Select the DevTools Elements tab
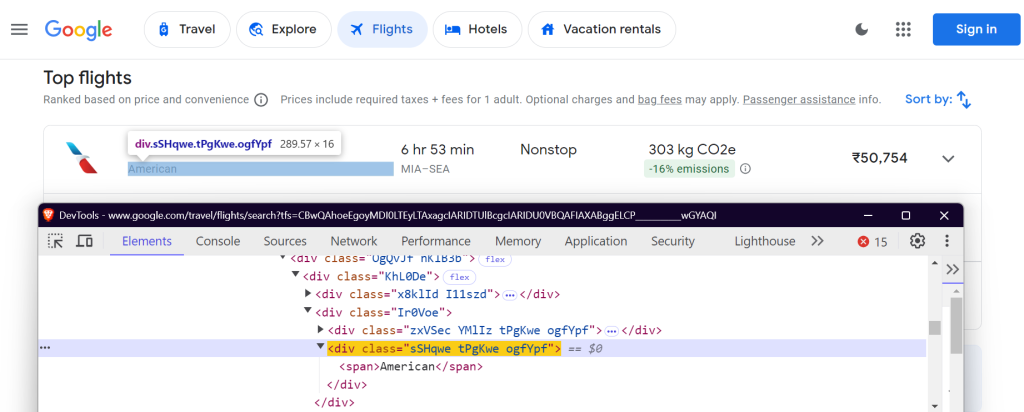 [x=147, y=241]
